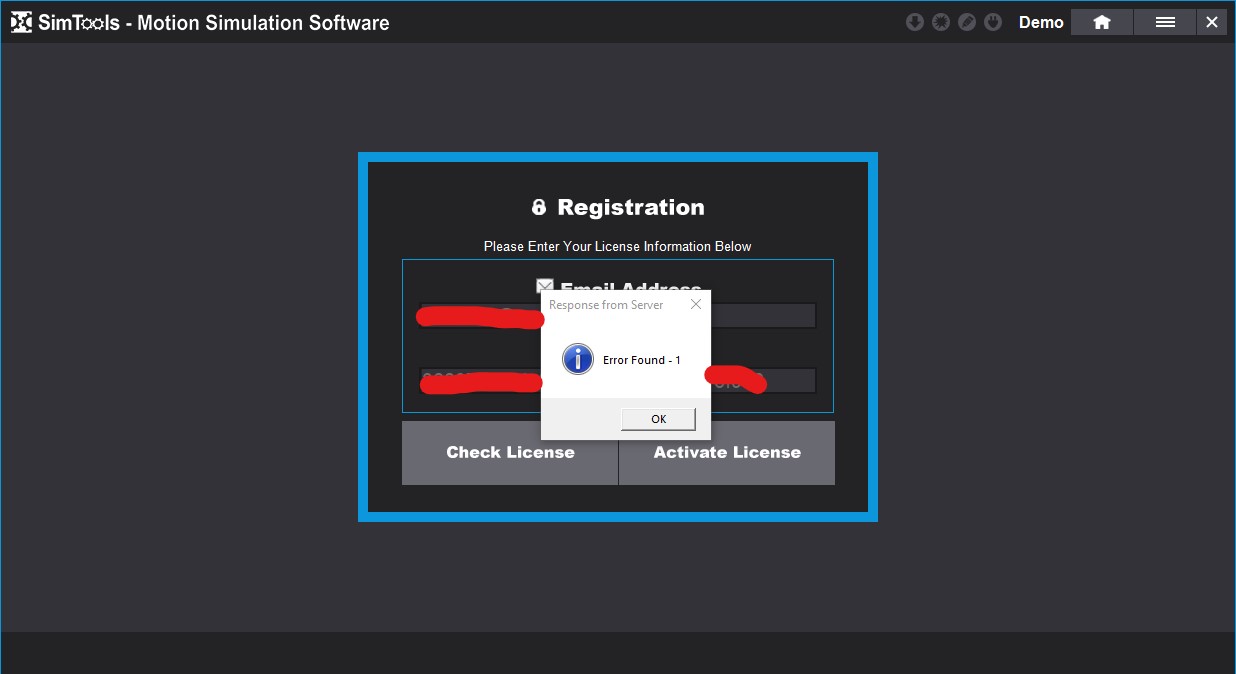The width and height of the screenshot is (1236, 674).
Task: Click the starburst status icon in title bar
Action: click(940, 22)
